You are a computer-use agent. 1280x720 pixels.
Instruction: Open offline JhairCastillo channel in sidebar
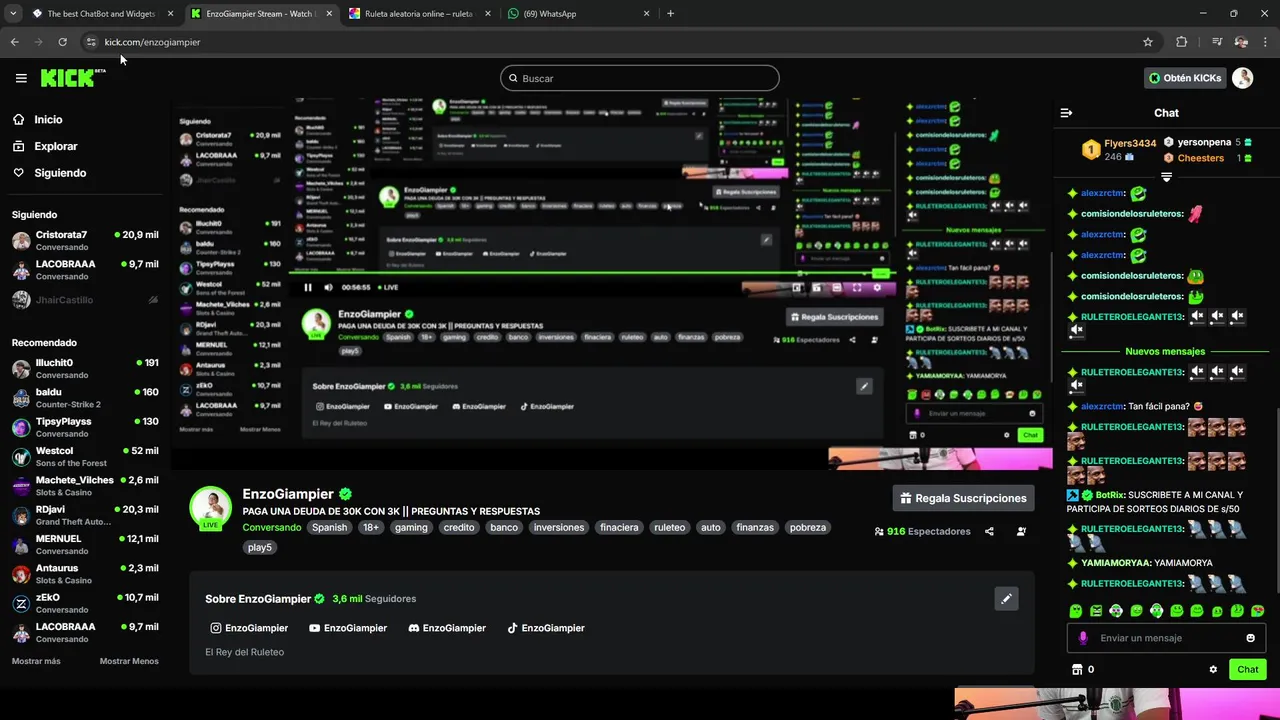tap(85, 300)
